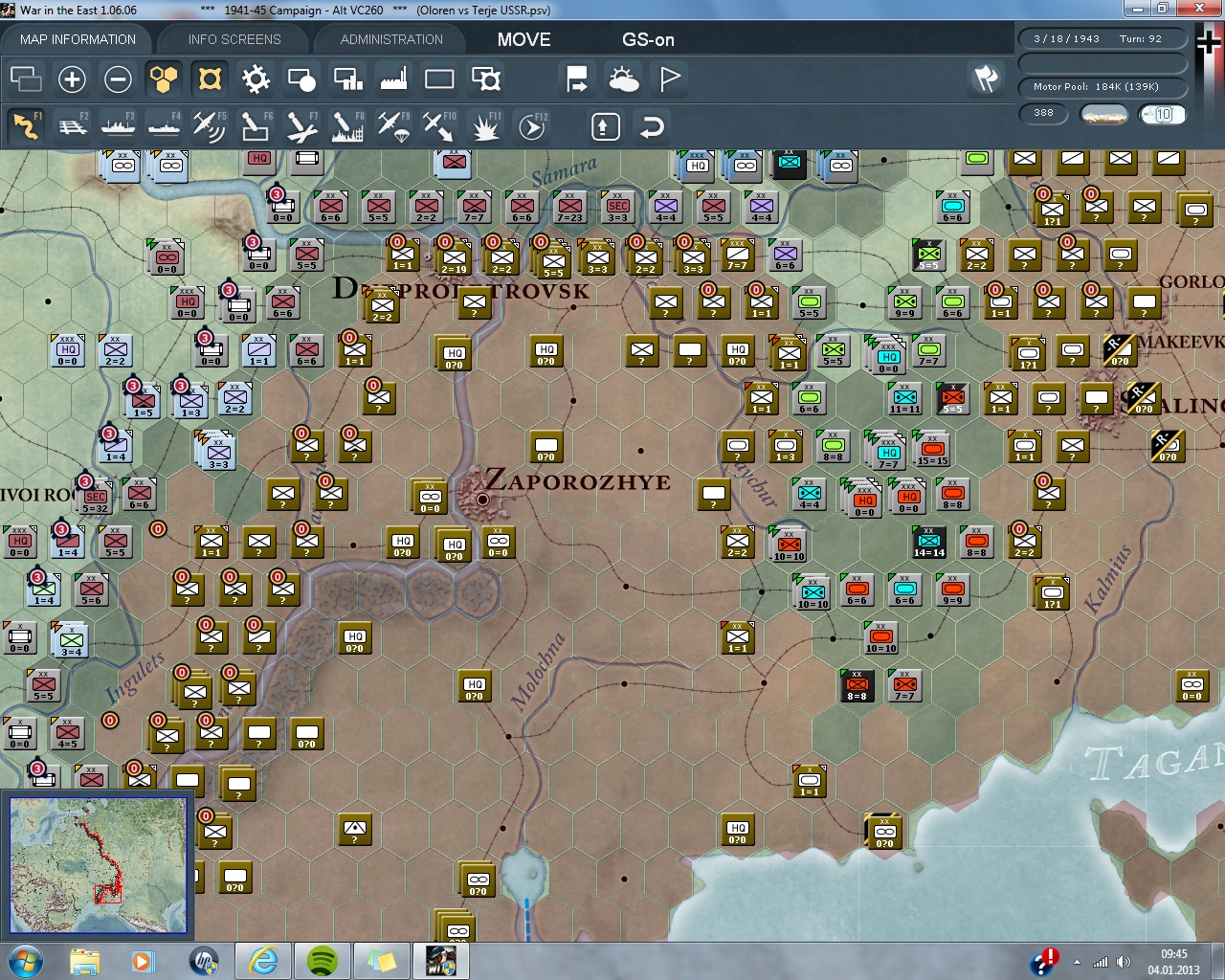The width and height of the screenshot is (1225, 980).
Task: Click the MOVE mode label
Action: [523, 39]
